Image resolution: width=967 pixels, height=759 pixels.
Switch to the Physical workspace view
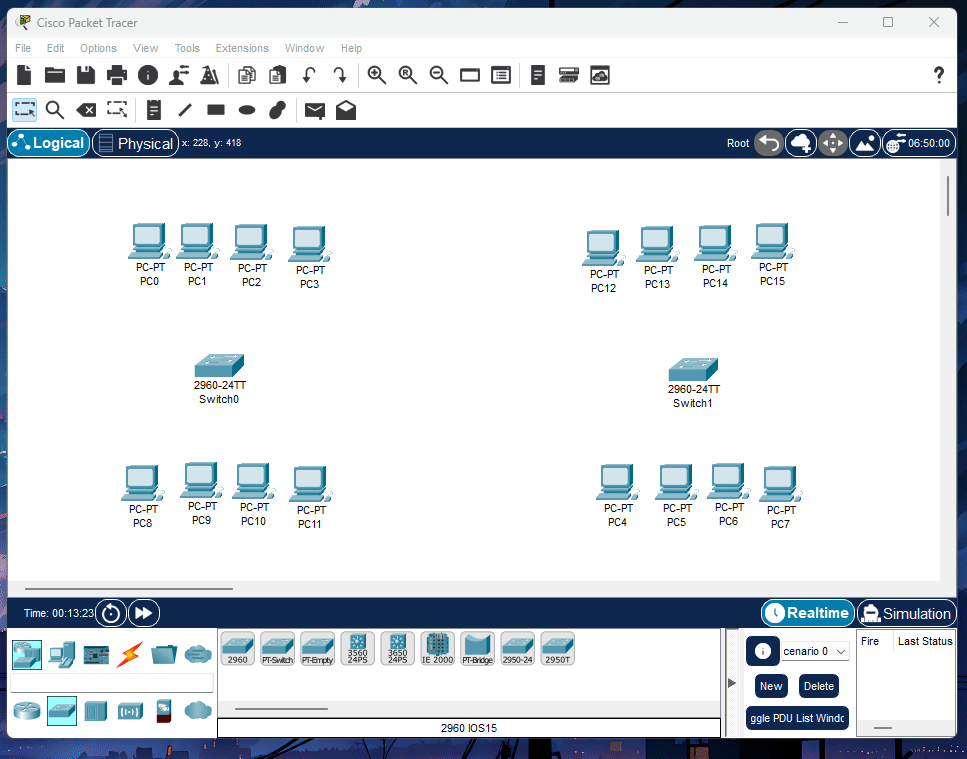click(x=136, y=144)
